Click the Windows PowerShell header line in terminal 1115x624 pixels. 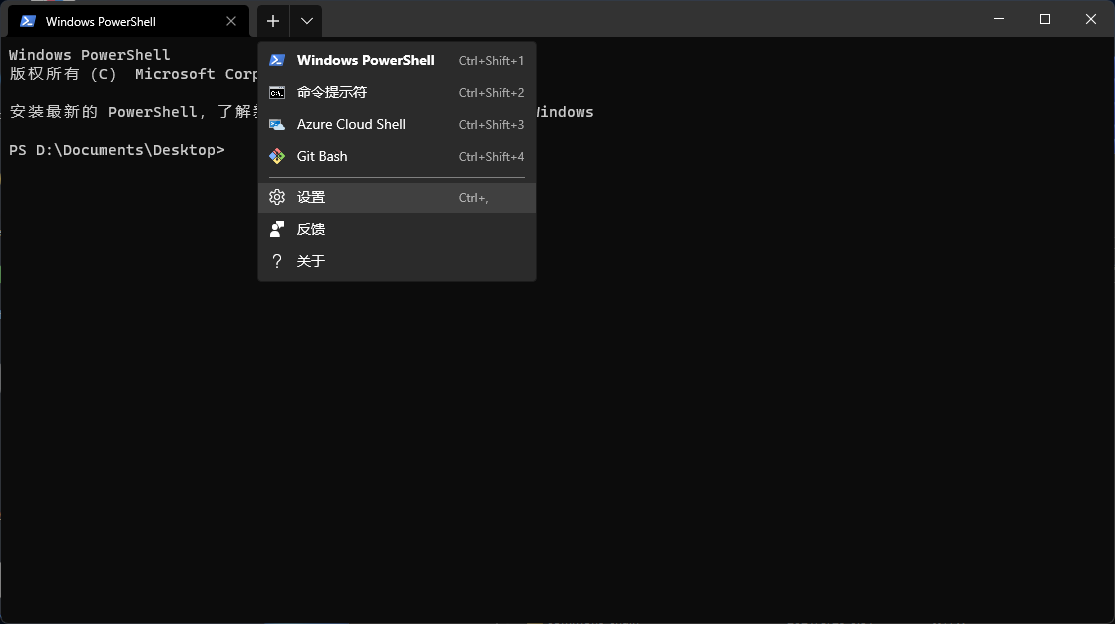pos(90,55)
